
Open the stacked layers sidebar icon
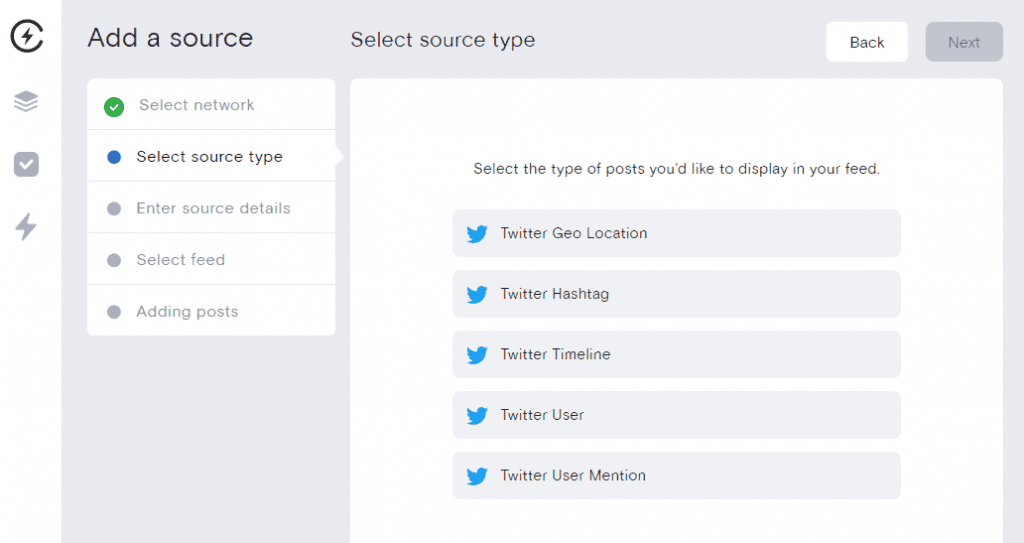pyautogui.click(x=26, y=101)
